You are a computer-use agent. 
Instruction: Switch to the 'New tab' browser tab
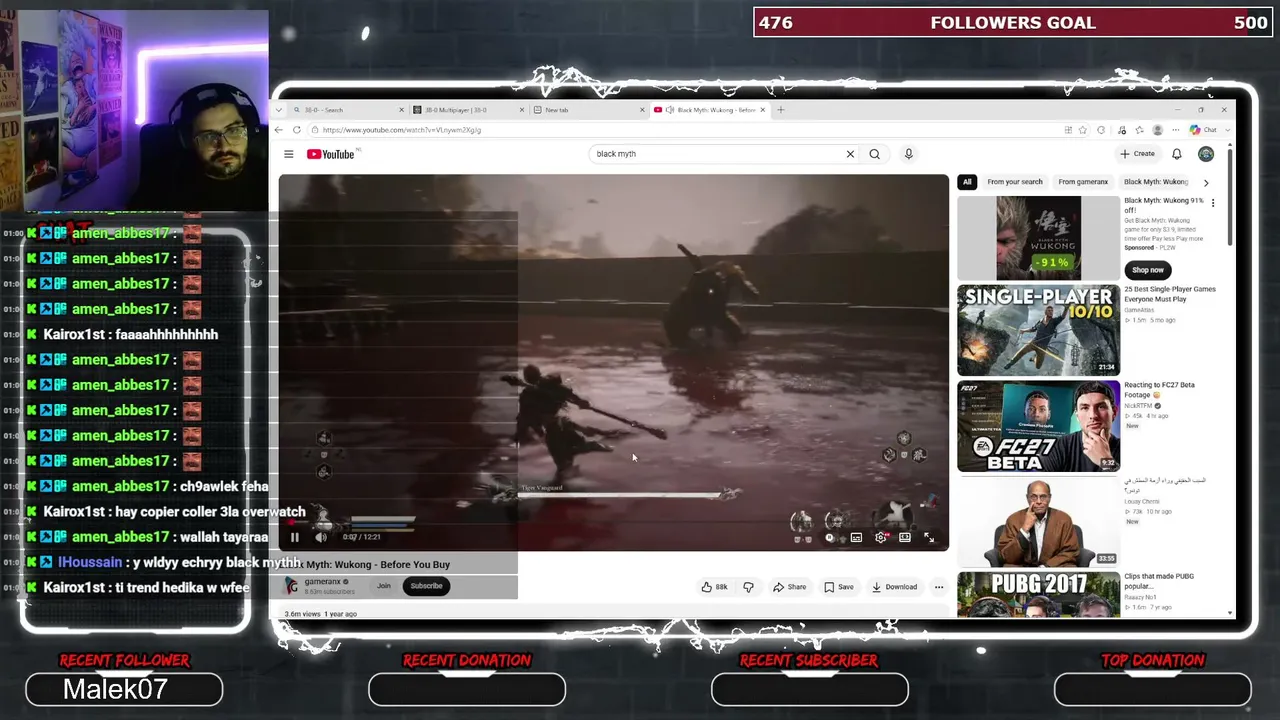588,110
